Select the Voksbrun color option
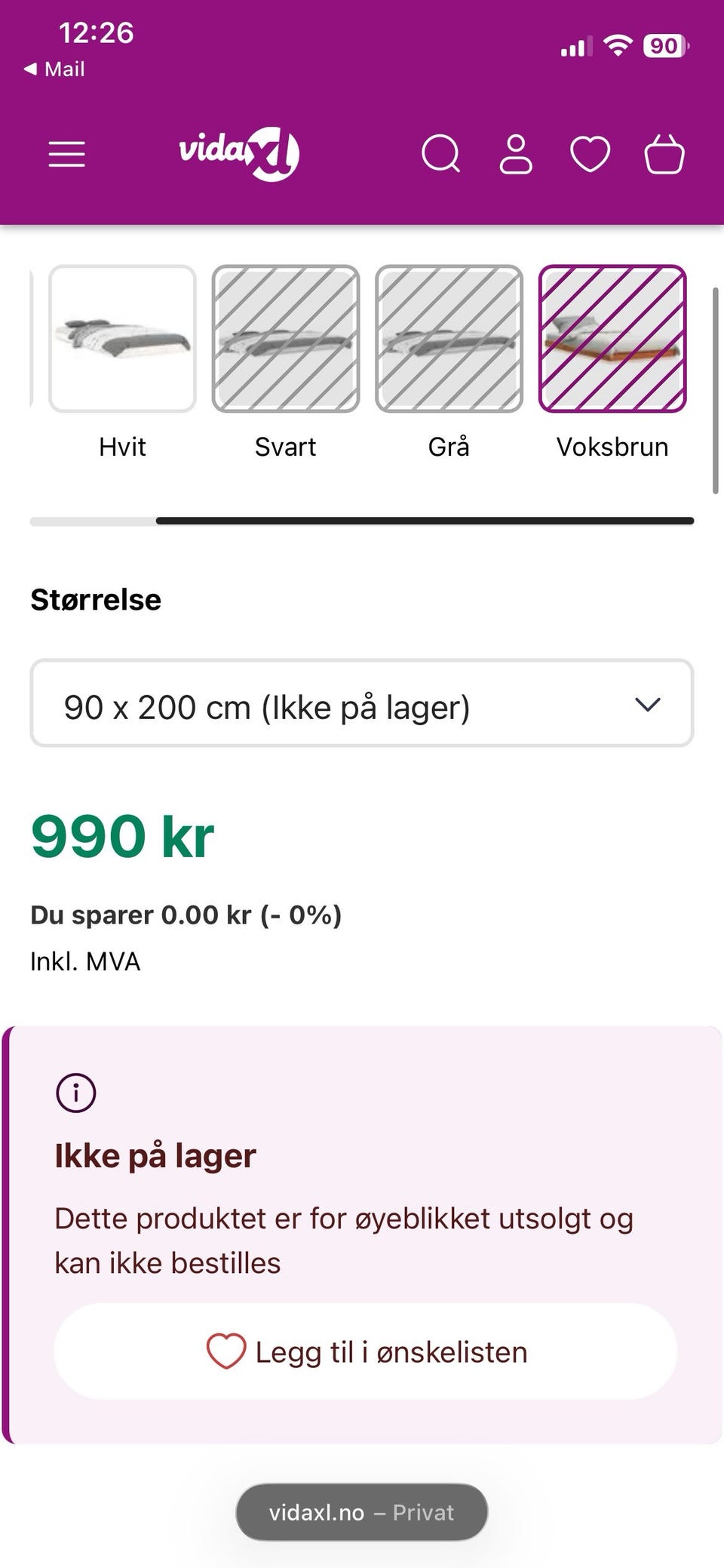Screen dimensions: 724x1568 pyautogui.click(x=612, y=339)
